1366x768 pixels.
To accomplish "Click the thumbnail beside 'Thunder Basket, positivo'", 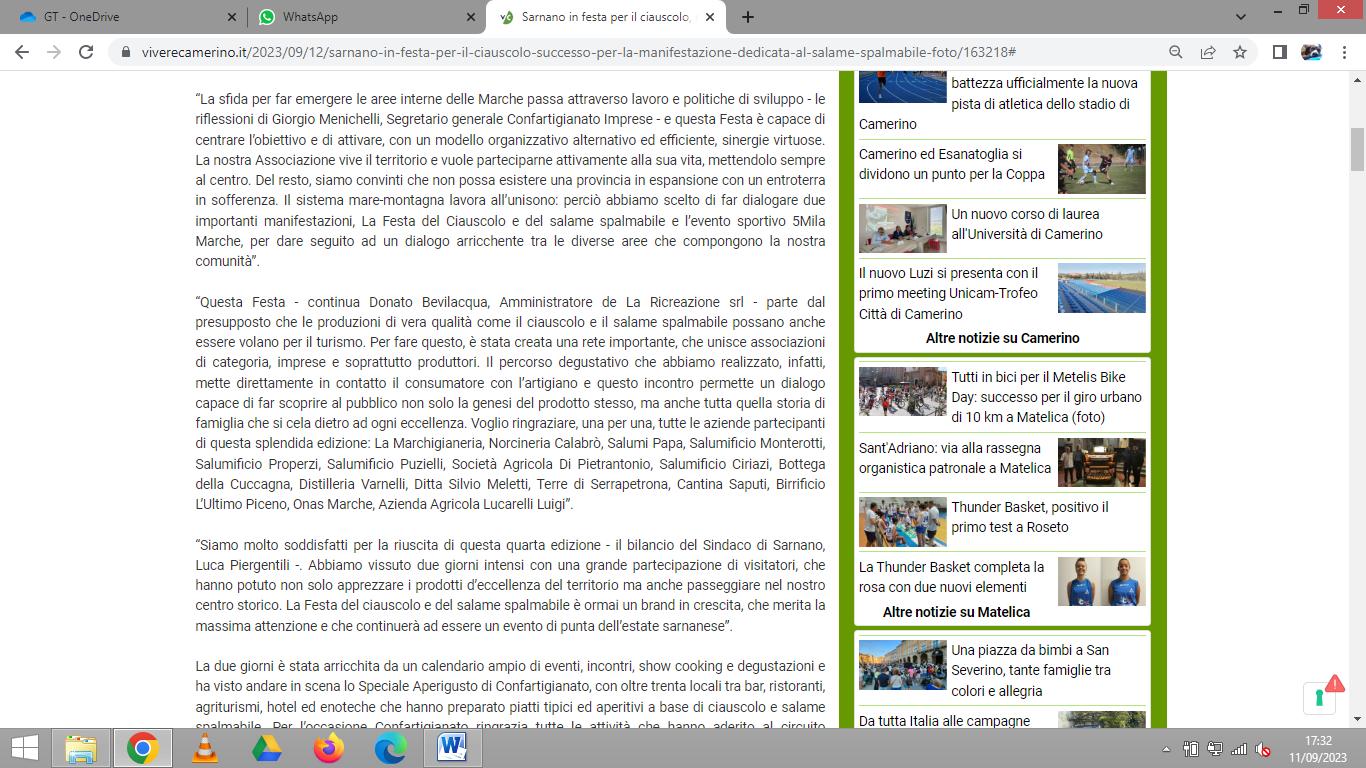I will click(x=903, y=521).
